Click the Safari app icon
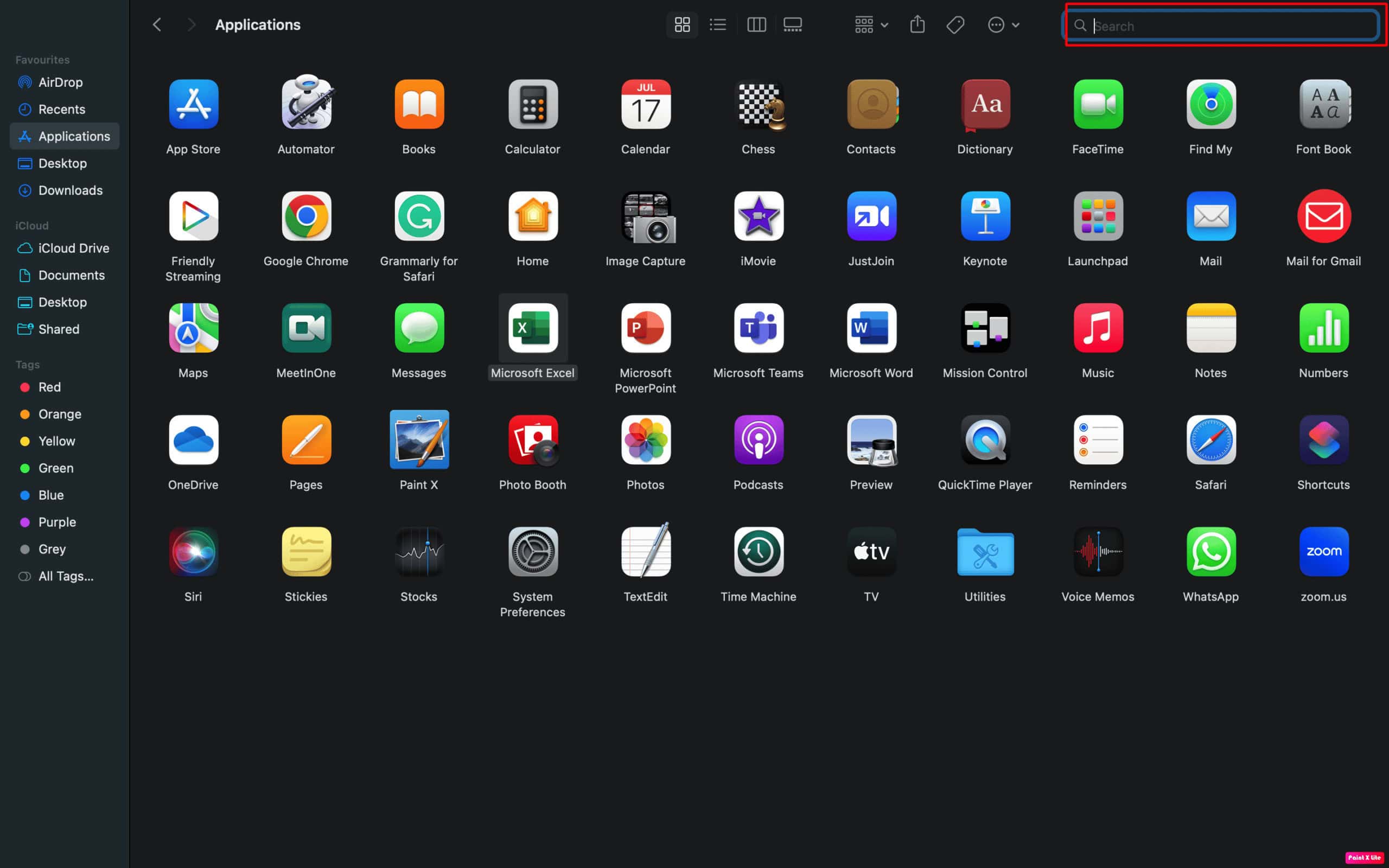1389x868 pixels. pyautogui.click(x=1211, y=440)
